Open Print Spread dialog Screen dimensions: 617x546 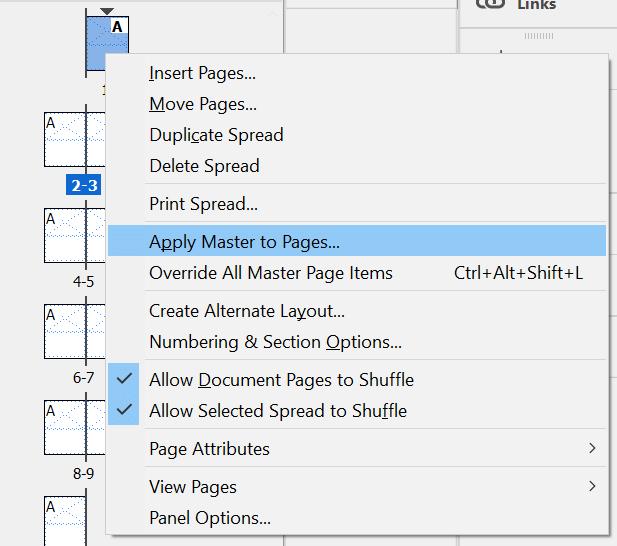coord(203,204)
